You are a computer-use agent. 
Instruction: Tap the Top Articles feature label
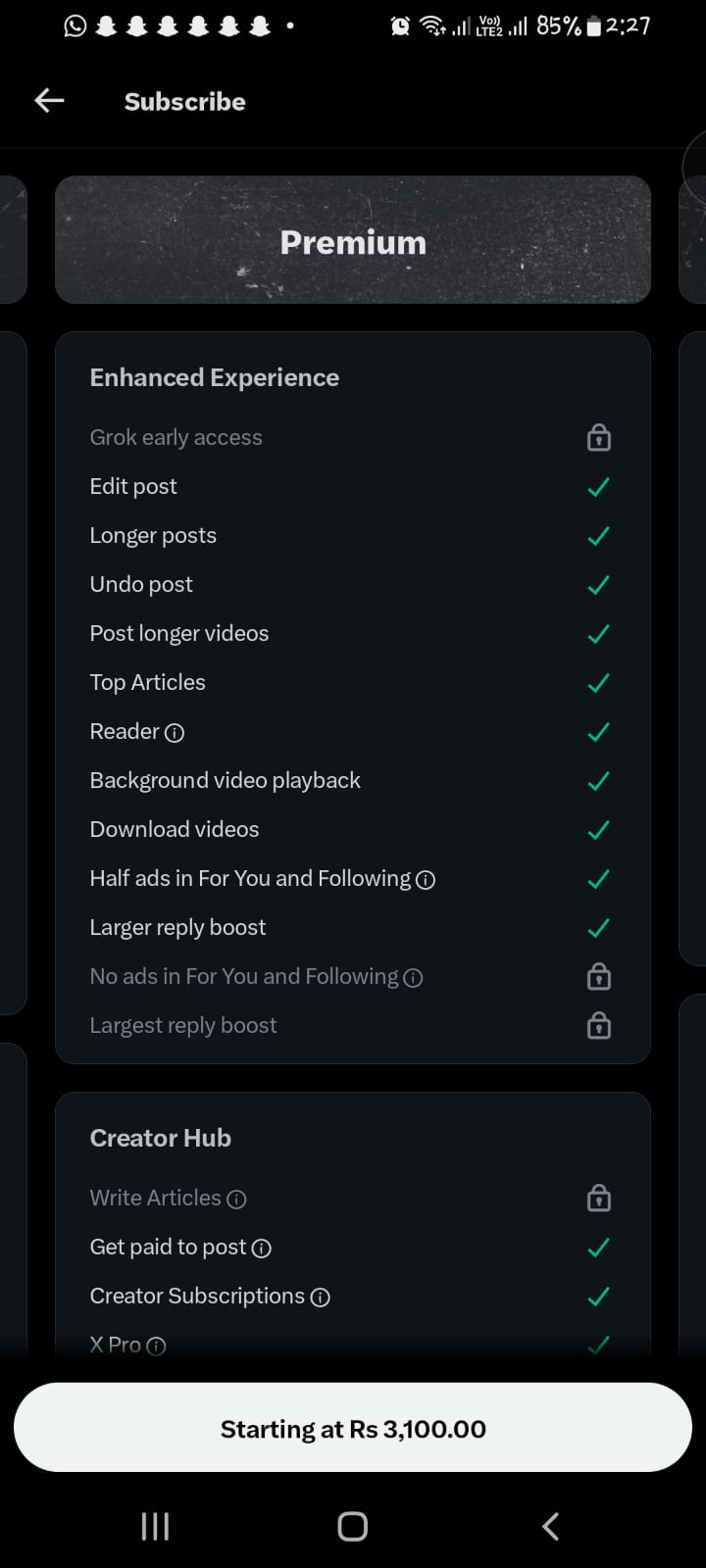148,682
